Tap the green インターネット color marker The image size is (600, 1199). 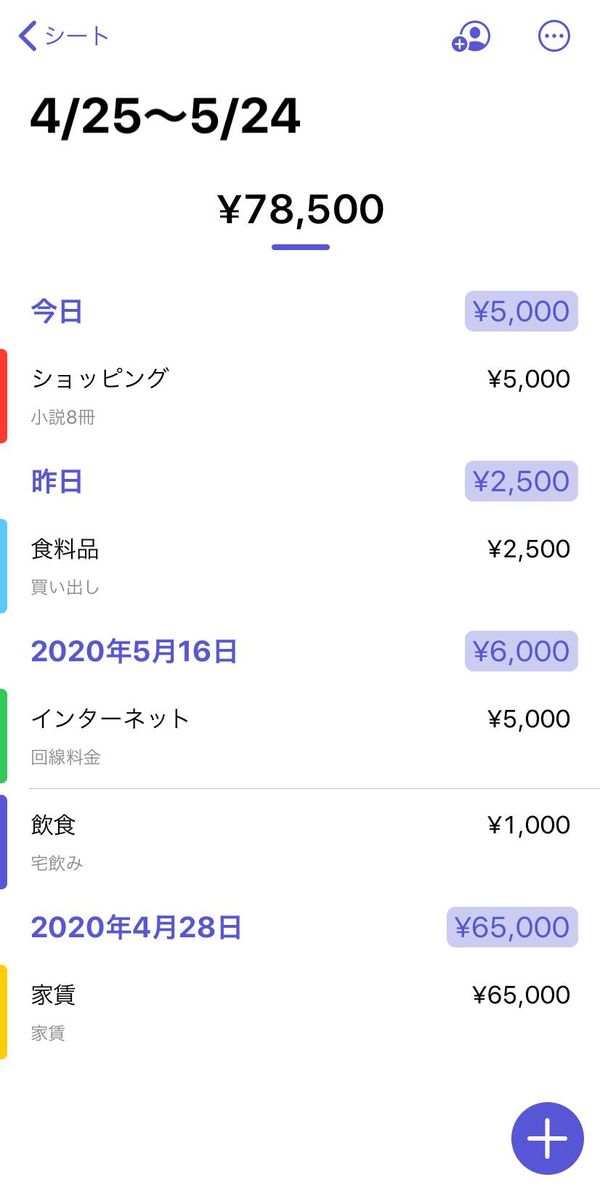pyautogui.click(x=4, y=736)
